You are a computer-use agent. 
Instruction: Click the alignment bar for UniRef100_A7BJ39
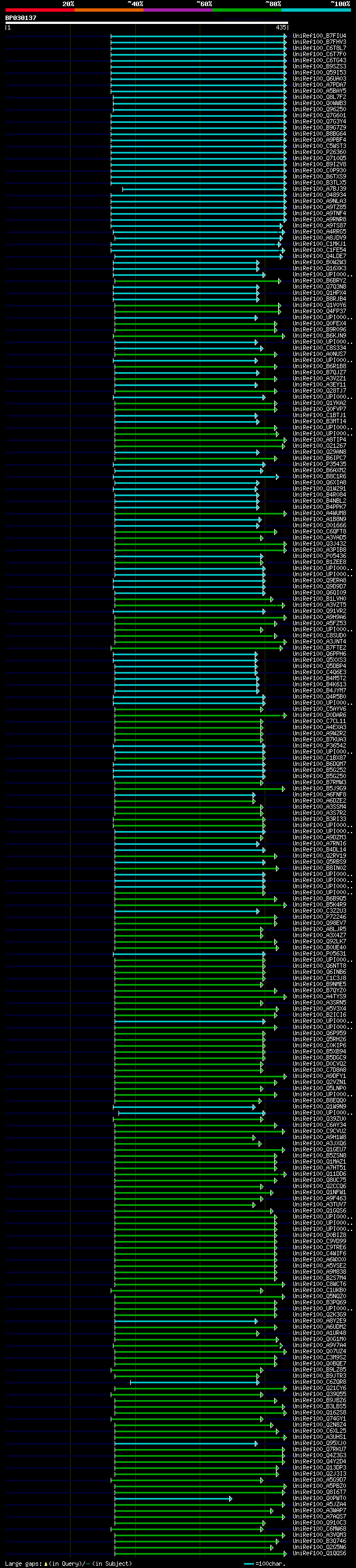coord(205,189)
